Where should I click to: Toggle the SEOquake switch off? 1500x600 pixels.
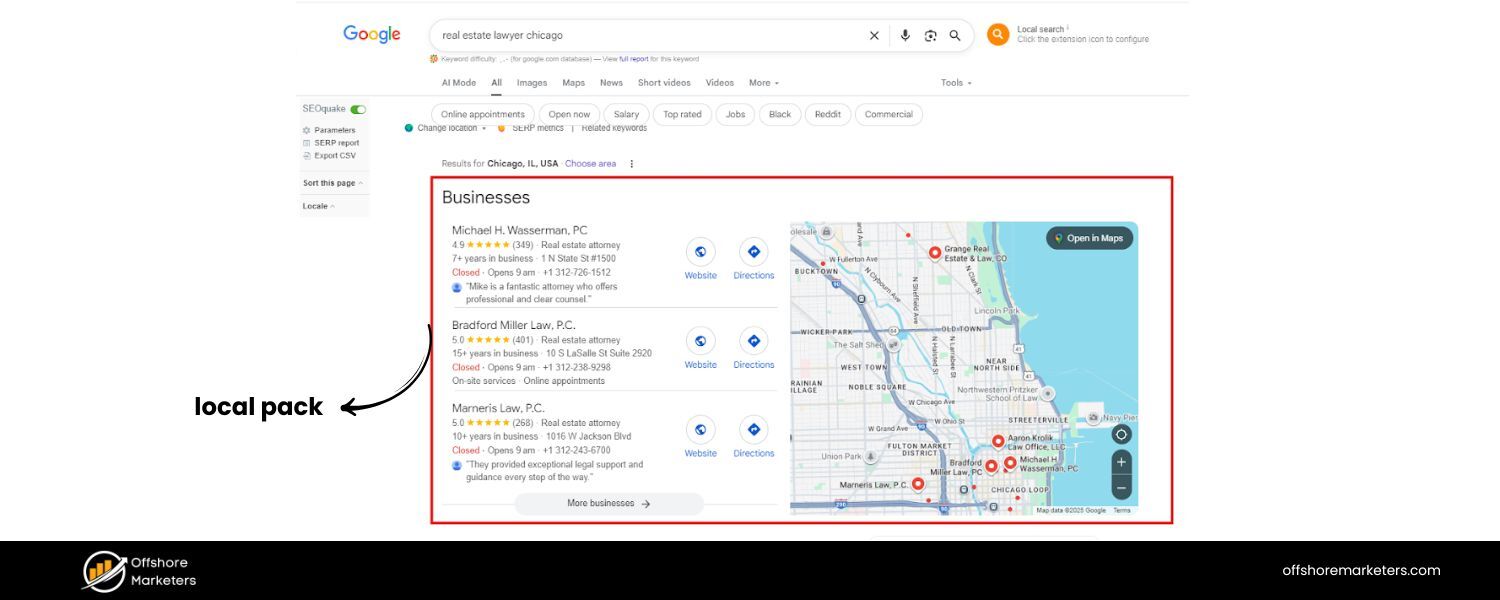coord(357,109)
